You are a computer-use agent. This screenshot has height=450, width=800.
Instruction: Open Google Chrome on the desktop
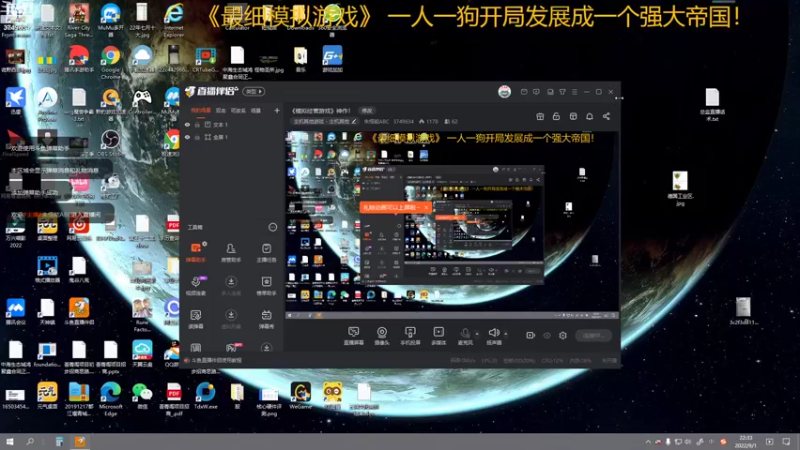click(x=110, y=62)
